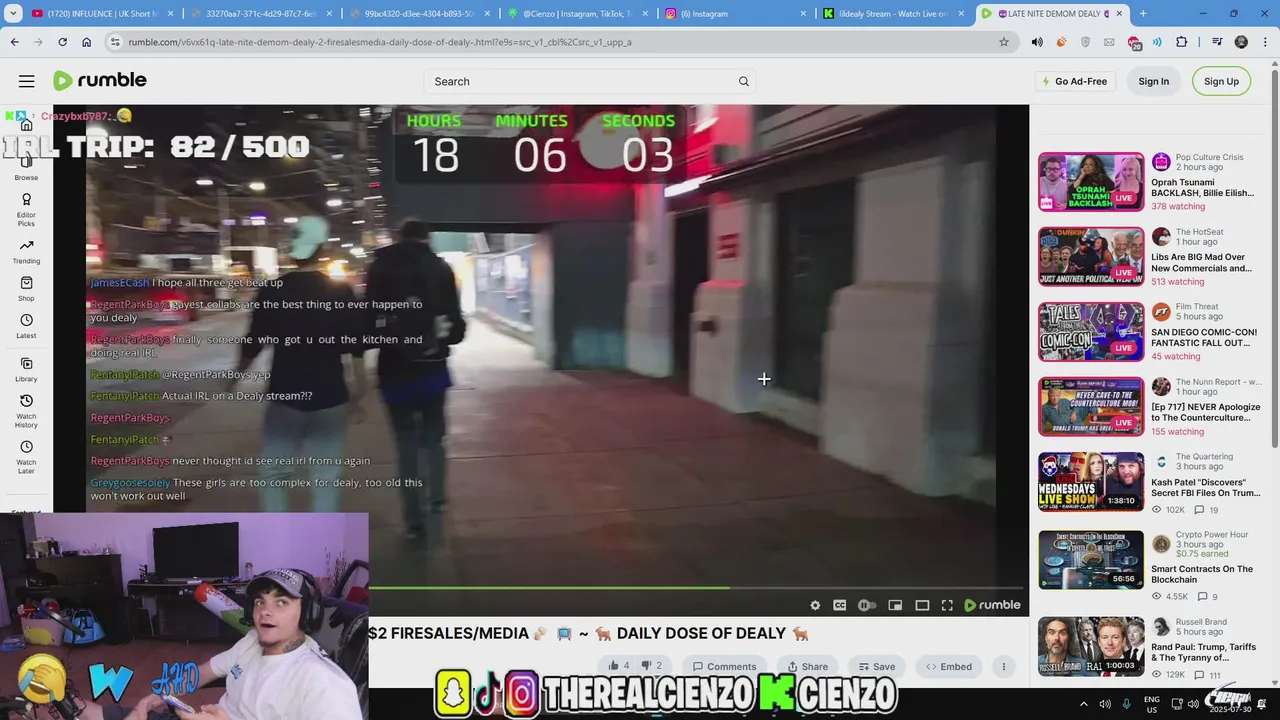Click the Sign In button
This screenshot has width=1280, height=720.
click(x=1153, y=81)
